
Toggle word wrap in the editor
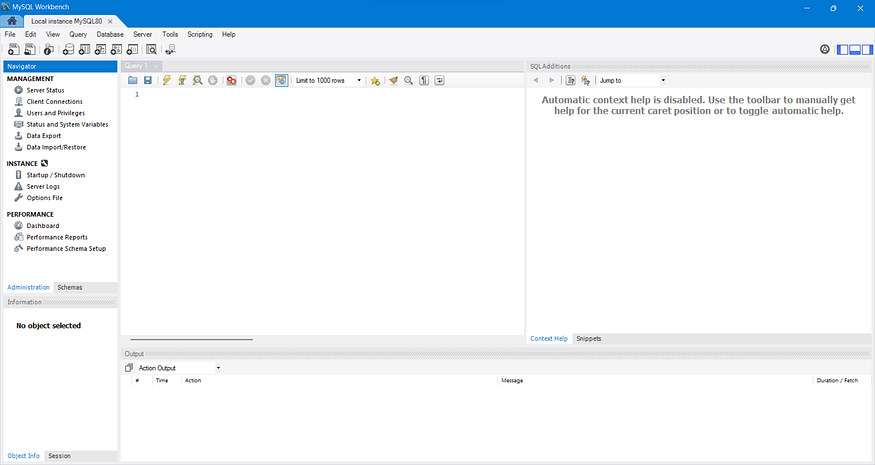[440, 80]
